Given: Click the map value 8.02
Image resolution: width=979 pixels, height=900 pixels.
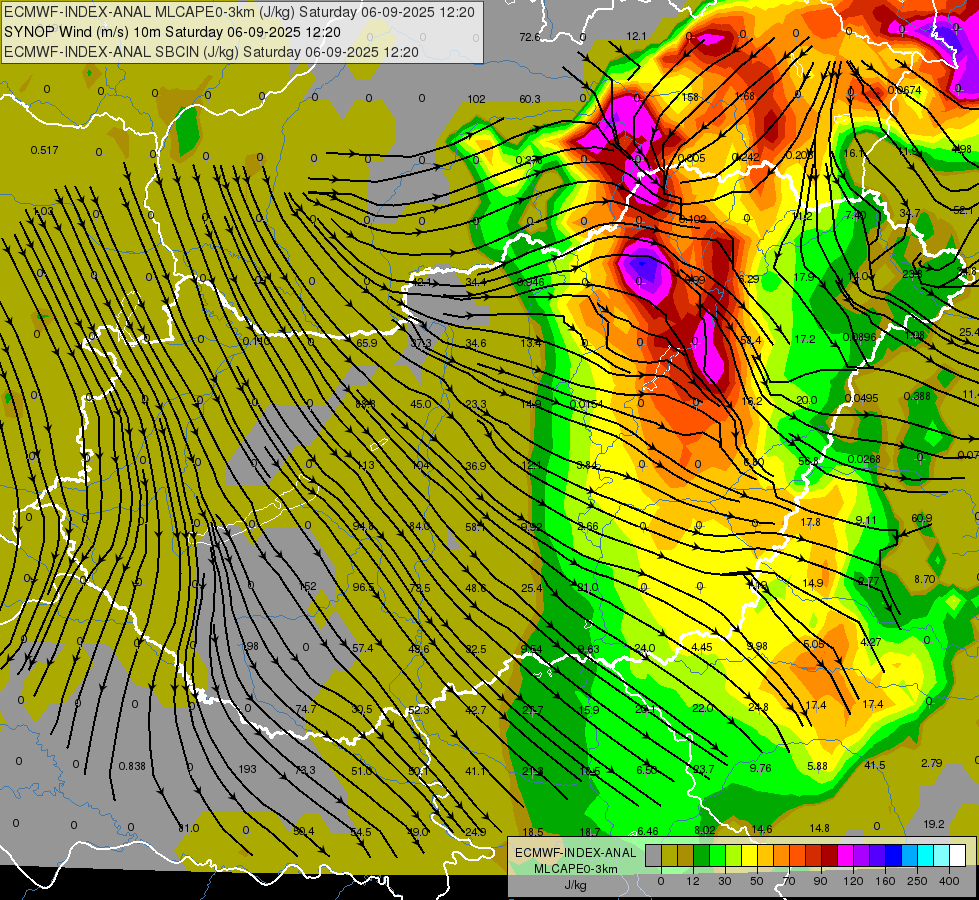Looking at the screenshot, I should coord(704,829).
